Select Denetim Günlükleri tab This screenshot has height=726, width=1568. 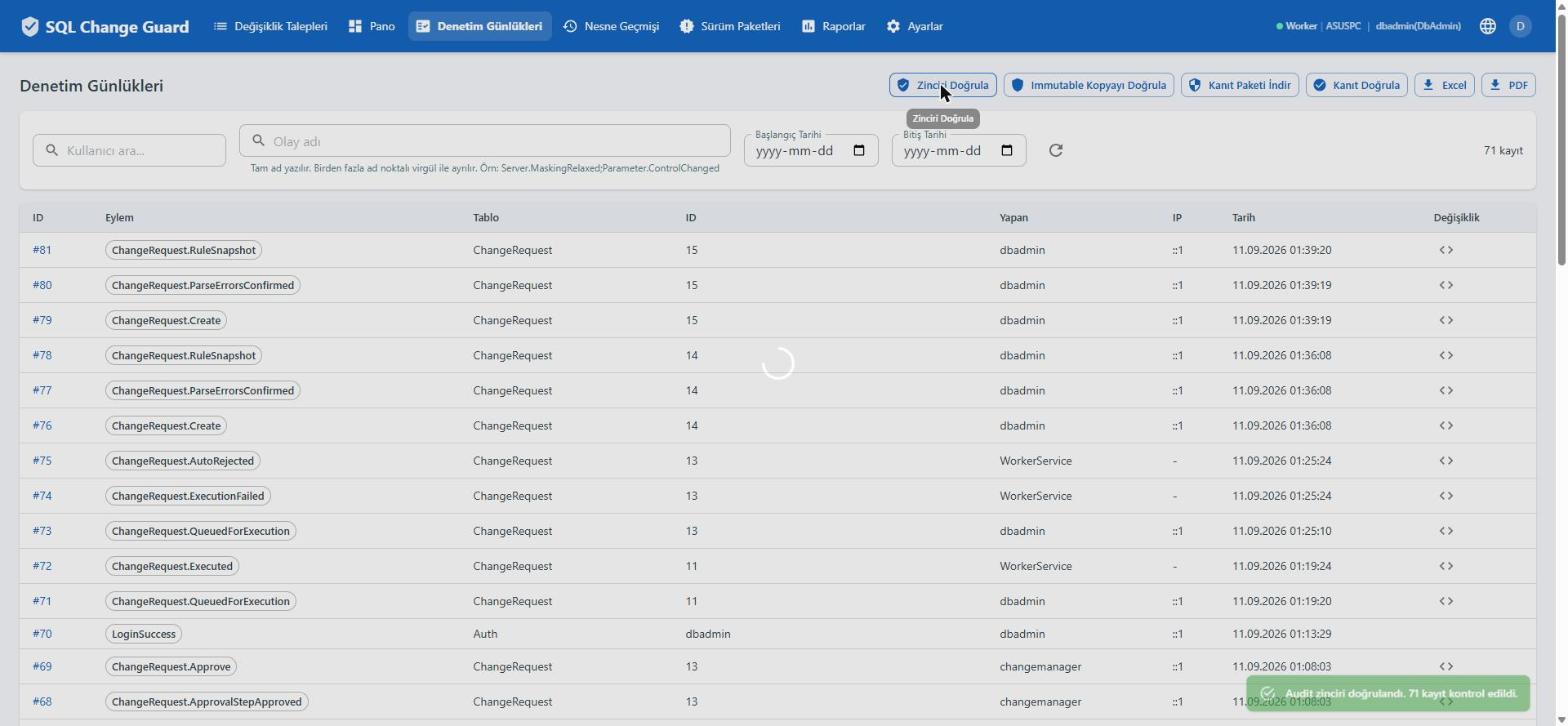point(479,27)
